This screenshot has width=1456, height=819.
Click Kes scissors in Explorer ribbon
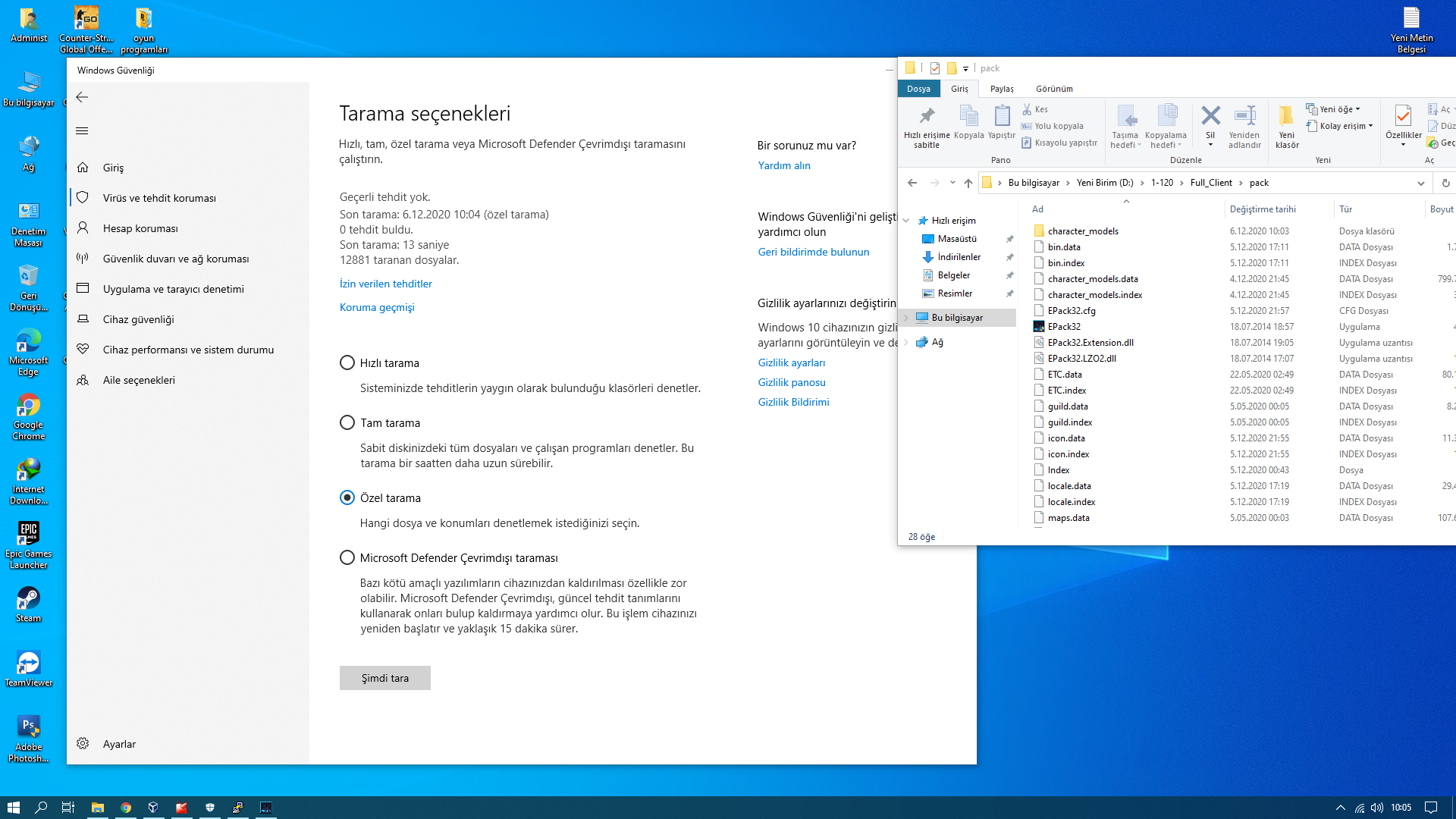coord(1035,109)
